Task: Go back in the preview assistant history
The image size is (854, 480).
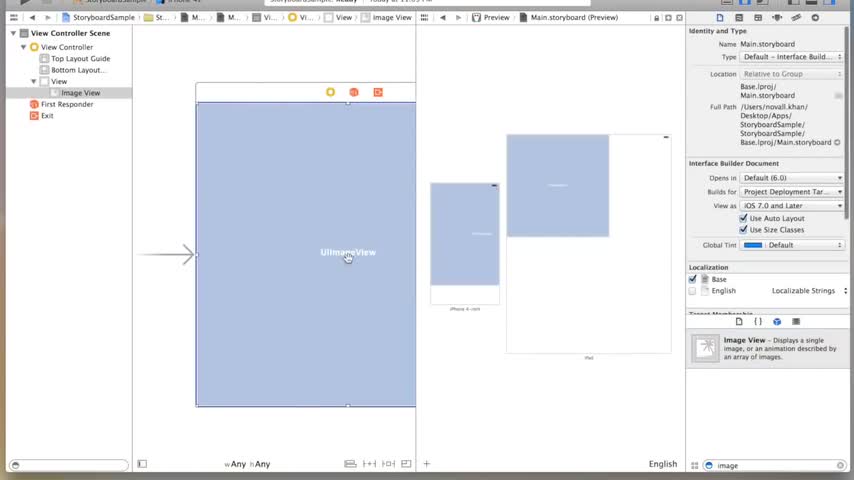Action: click(443, 17)
